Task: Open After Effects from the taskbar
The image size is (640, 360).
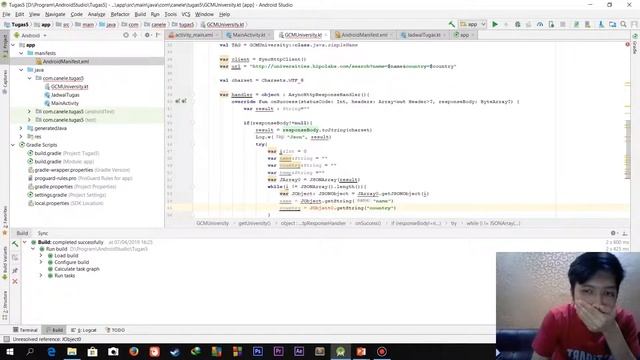Action: pos(299,351)
